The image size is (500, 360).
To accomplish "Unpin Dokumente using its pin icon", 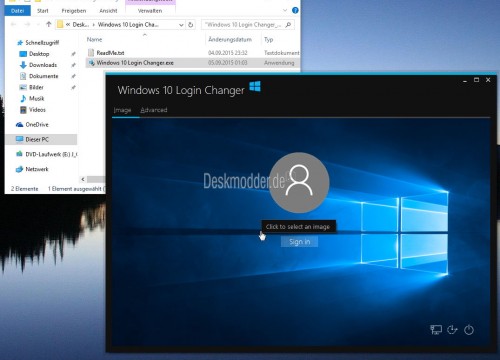I will click(73, 76).
